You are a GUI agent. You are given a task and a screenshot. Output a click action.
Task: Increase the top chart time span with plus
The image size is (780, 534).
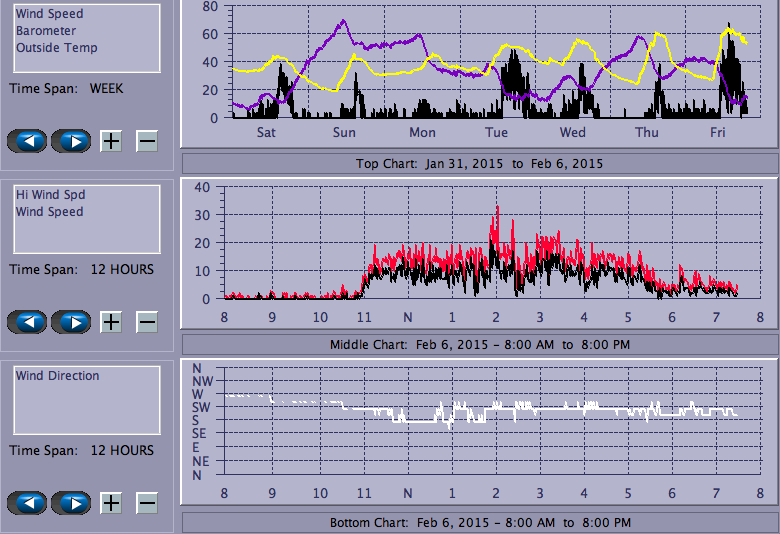click(x=111, y=141)
